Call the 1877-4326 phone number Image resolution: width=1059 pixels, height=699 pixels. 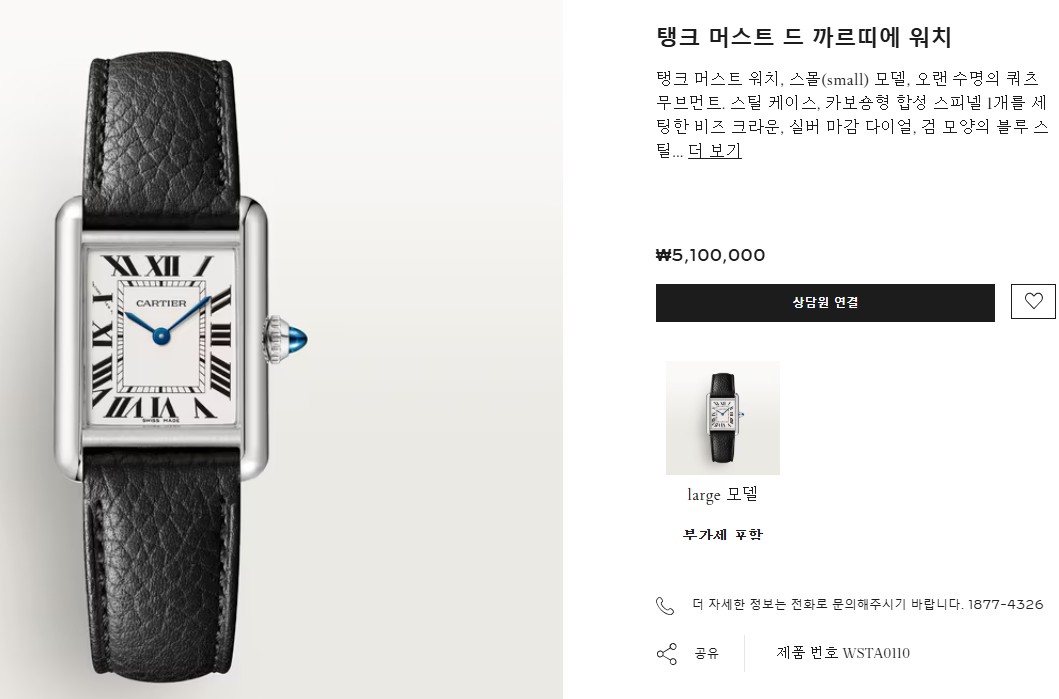(x=1006, y=604)
